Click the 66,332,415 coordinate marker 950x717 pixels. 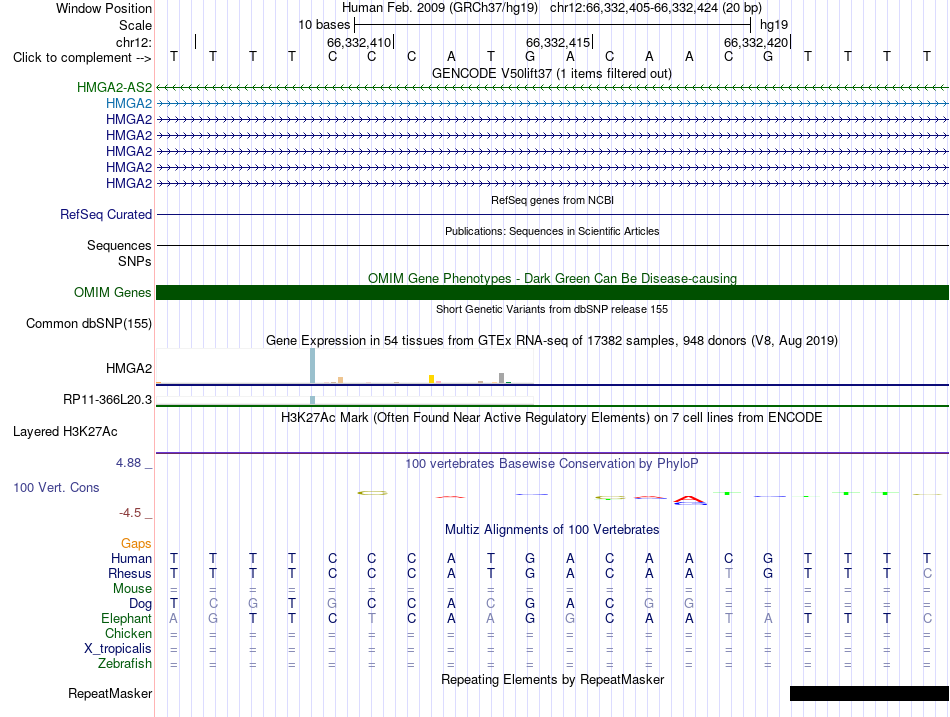point(559,42)
